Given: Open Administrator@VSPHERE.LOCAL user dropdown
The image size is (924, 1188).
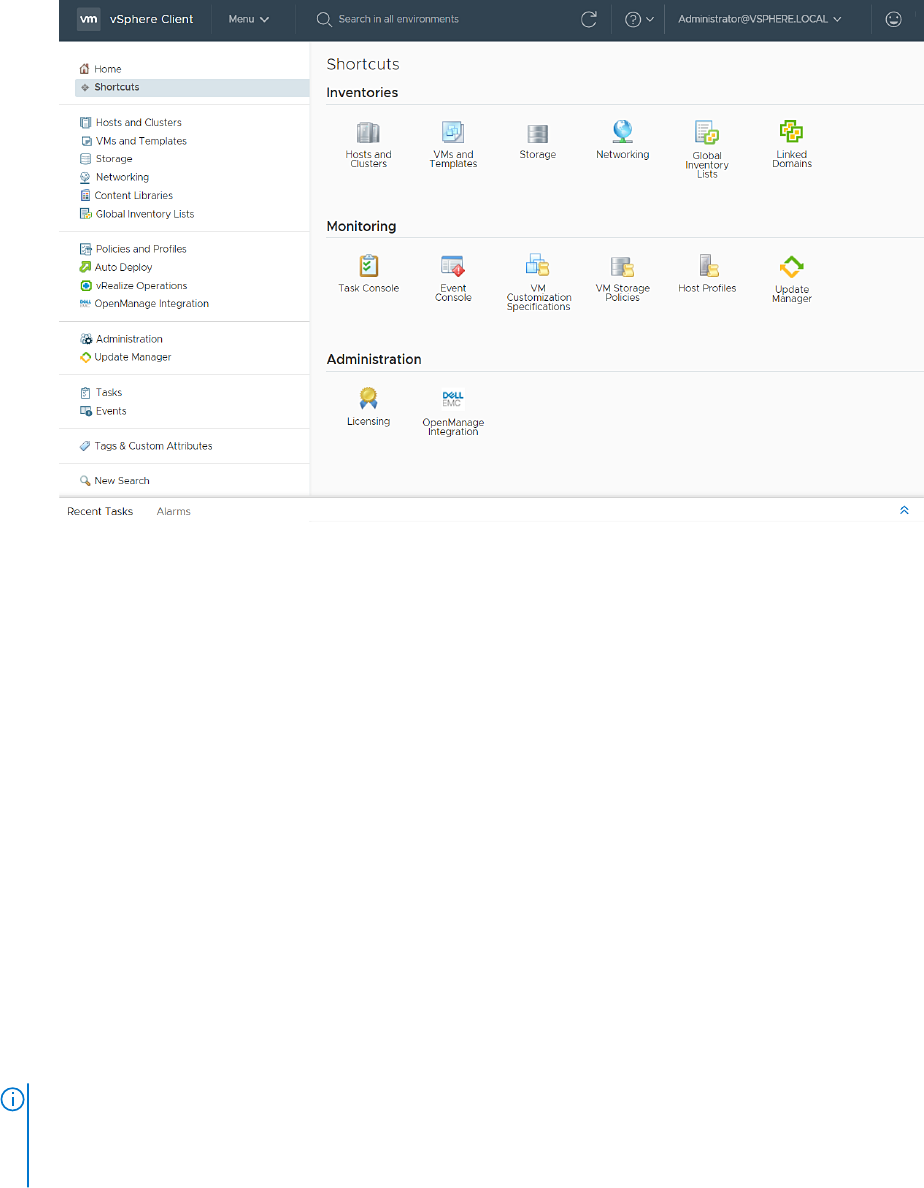Looking at the screenshot, I should (x=760, y=19).
